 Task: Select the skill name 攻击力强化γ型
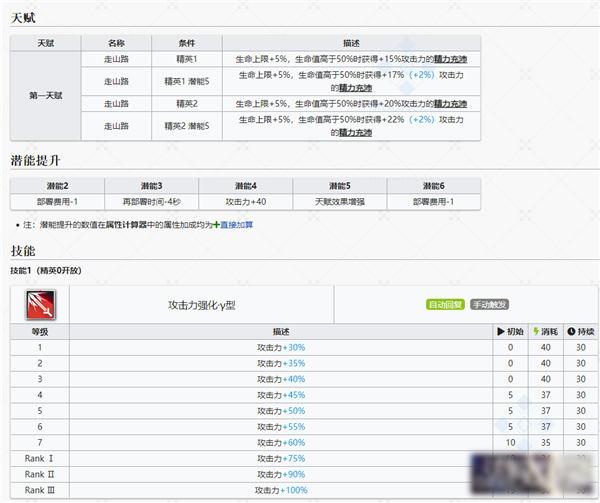pos(202,305)
